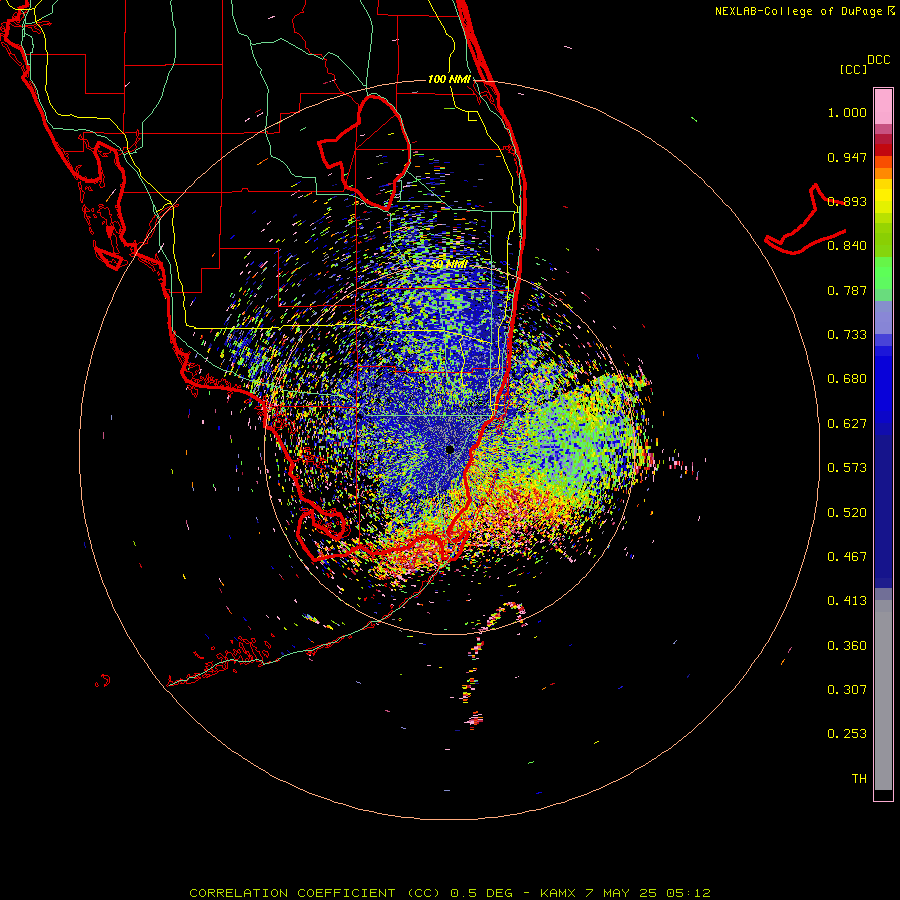Click the DCC product label
Viewport: 900px width, 900px height.
(x=879, y=60)
